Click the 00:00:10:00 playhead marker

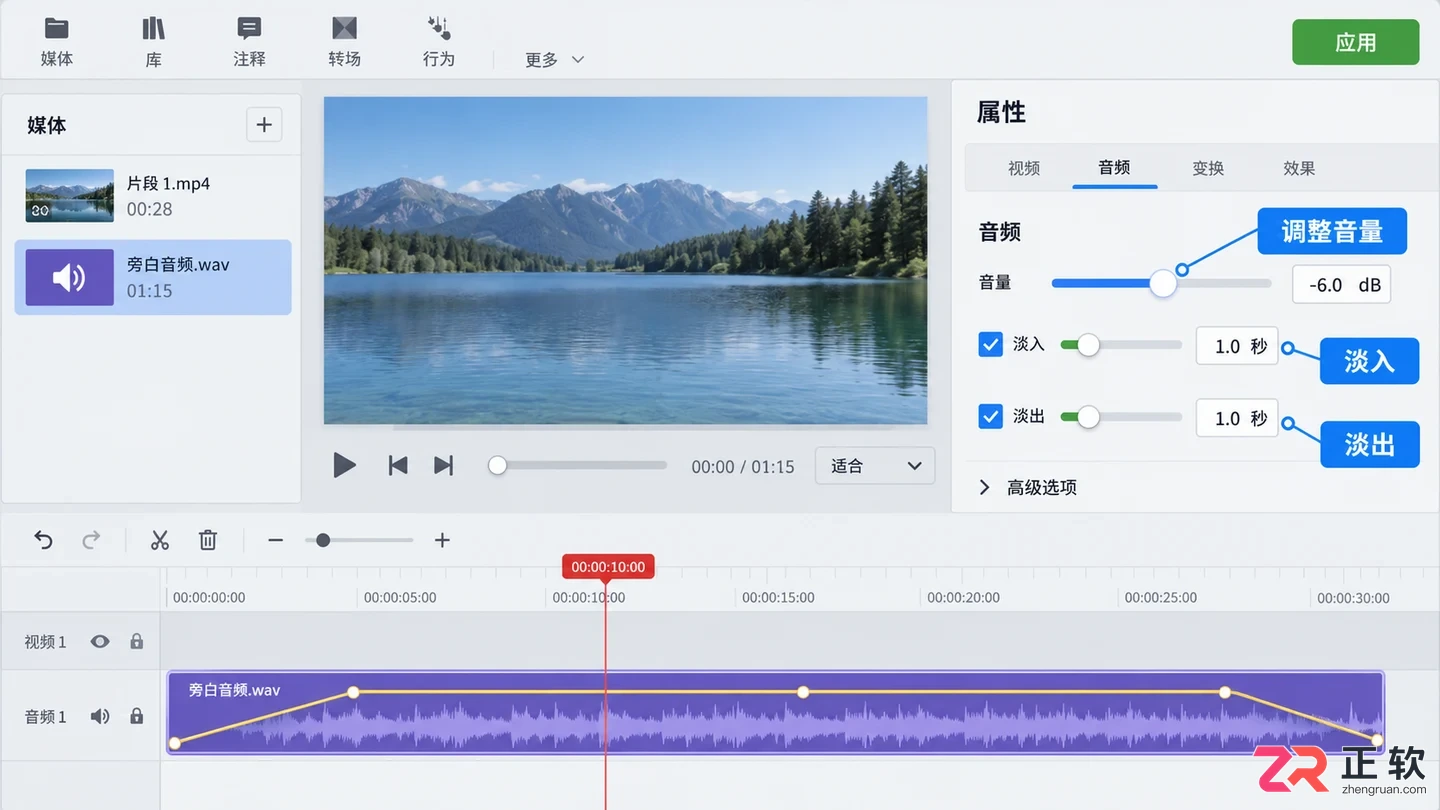pyautogui.click(x=608, y=567)
